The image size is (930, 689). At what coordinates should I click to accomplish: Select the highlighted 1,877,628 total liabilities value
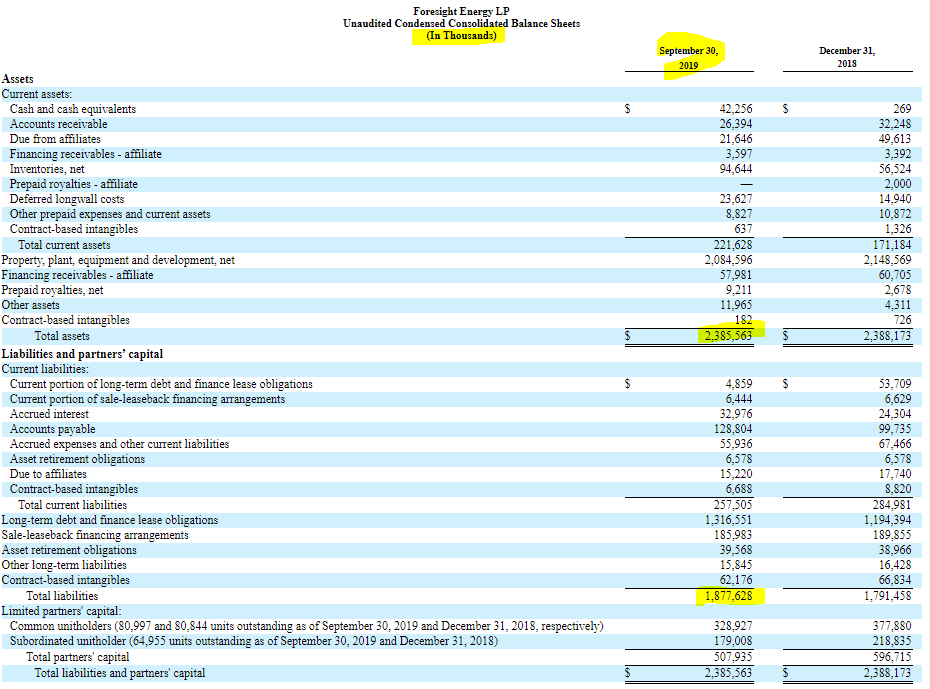728,596
